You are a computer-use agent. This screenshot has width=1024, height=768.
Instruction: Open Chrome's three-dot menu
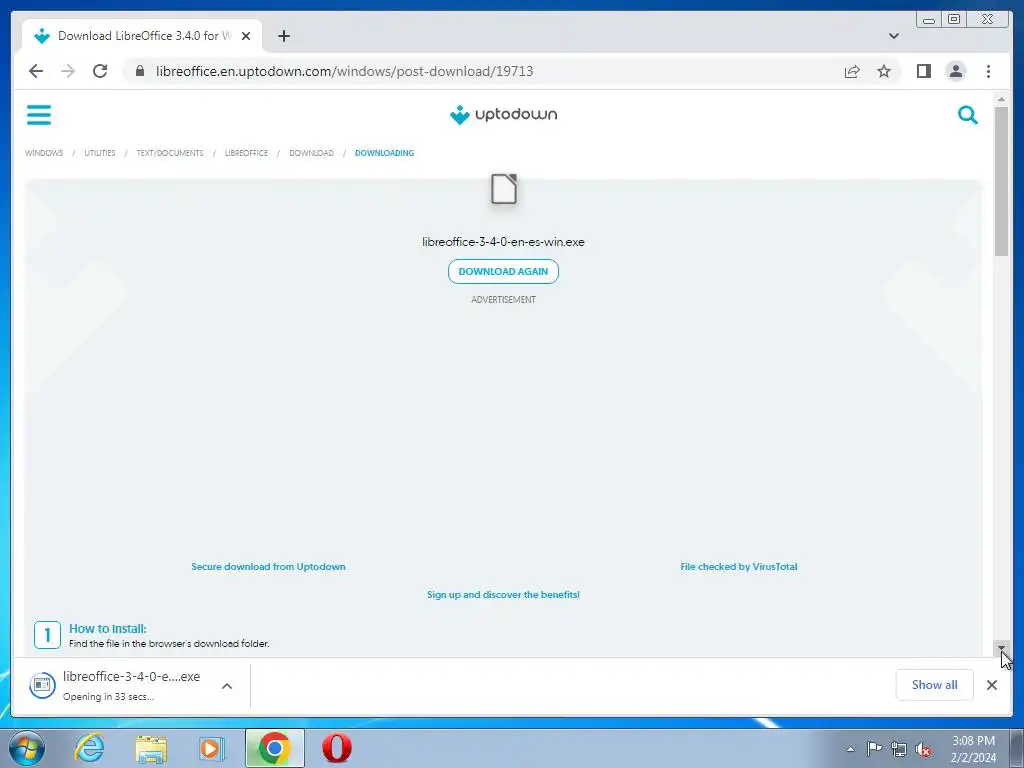tap(988, 71)
